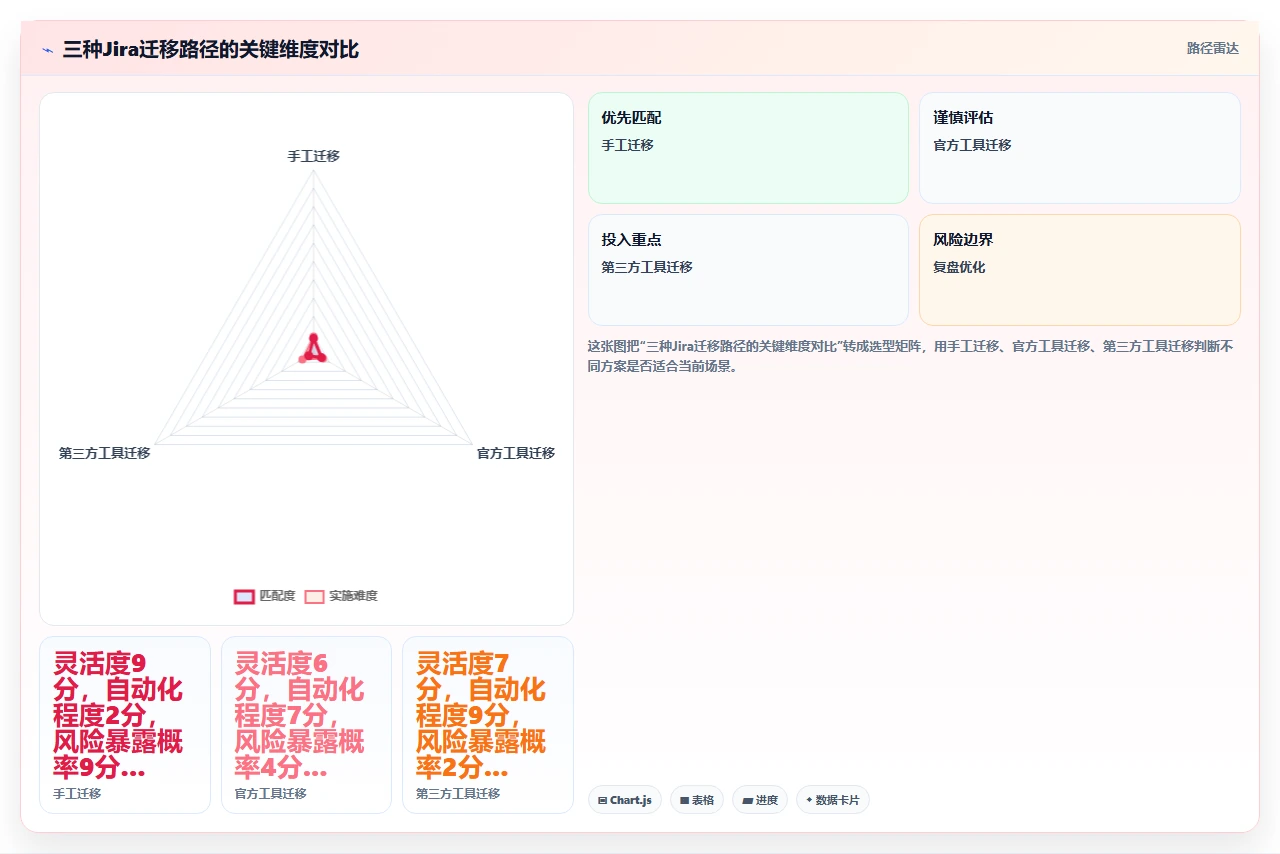
Task: Click the 匹配度 legend color box
Action: 244,596
